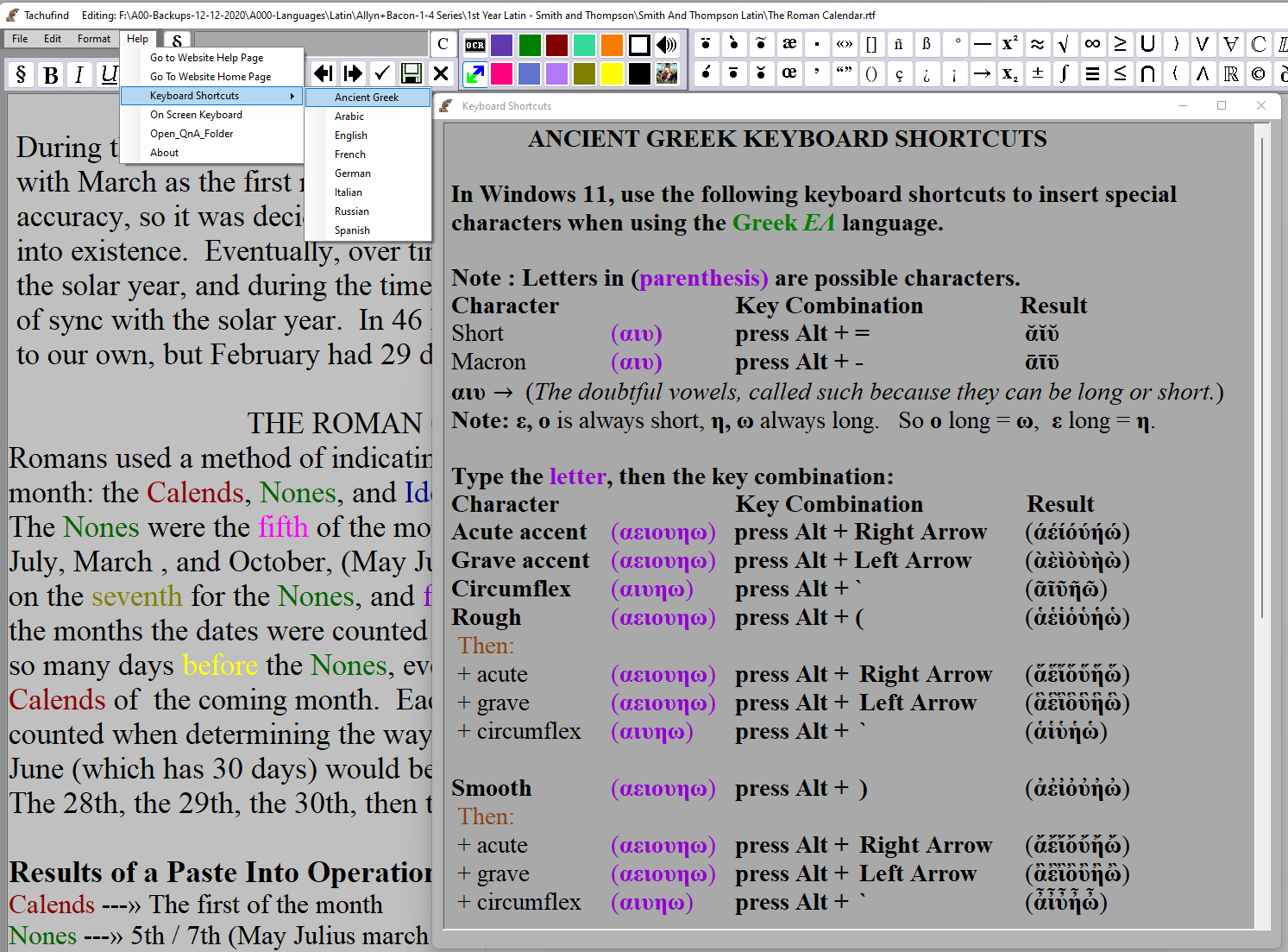Toggle italic formatting

click(79, 75)
